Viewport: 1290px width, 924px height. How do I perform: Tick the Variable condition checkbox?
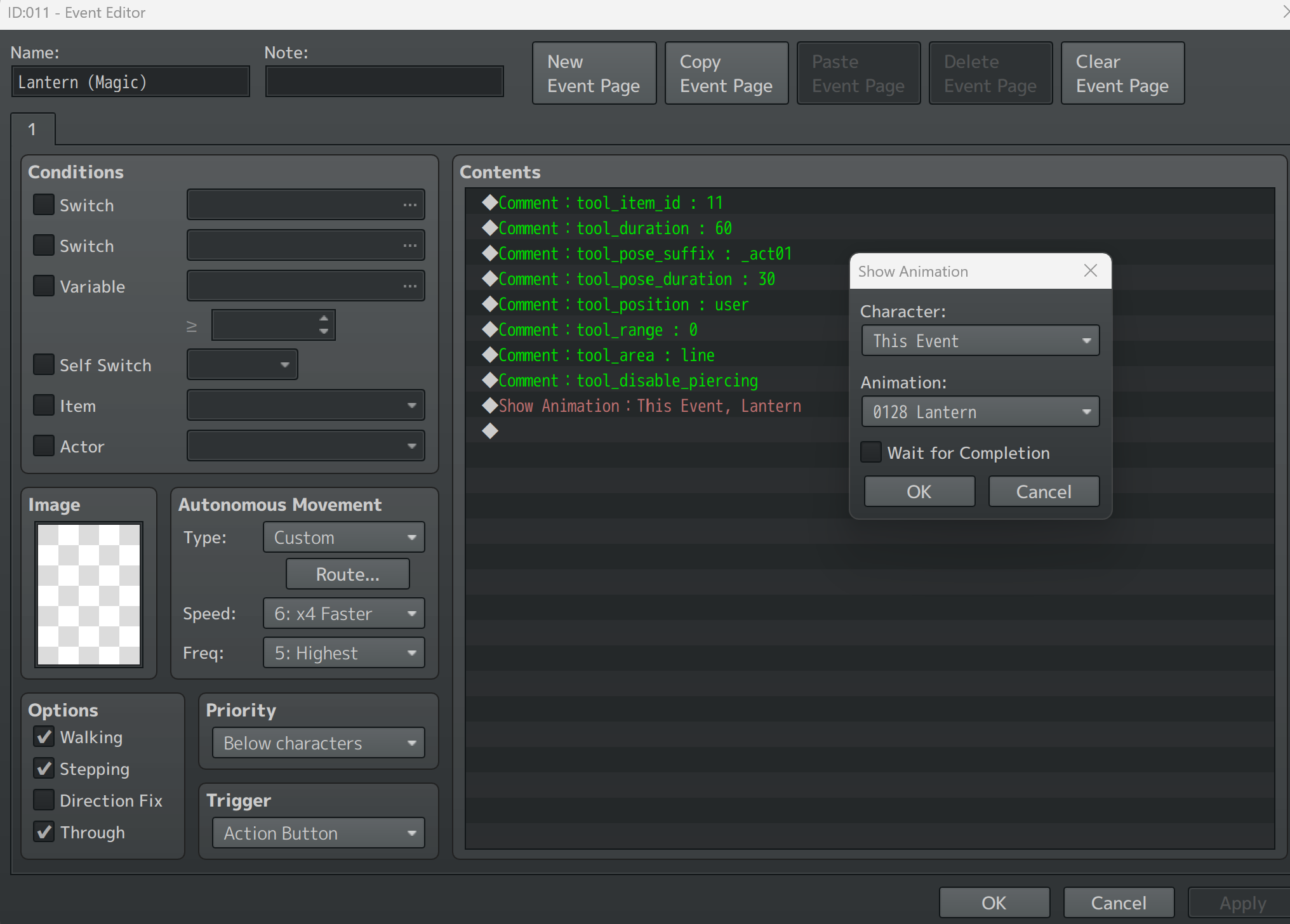pos(44,286)
